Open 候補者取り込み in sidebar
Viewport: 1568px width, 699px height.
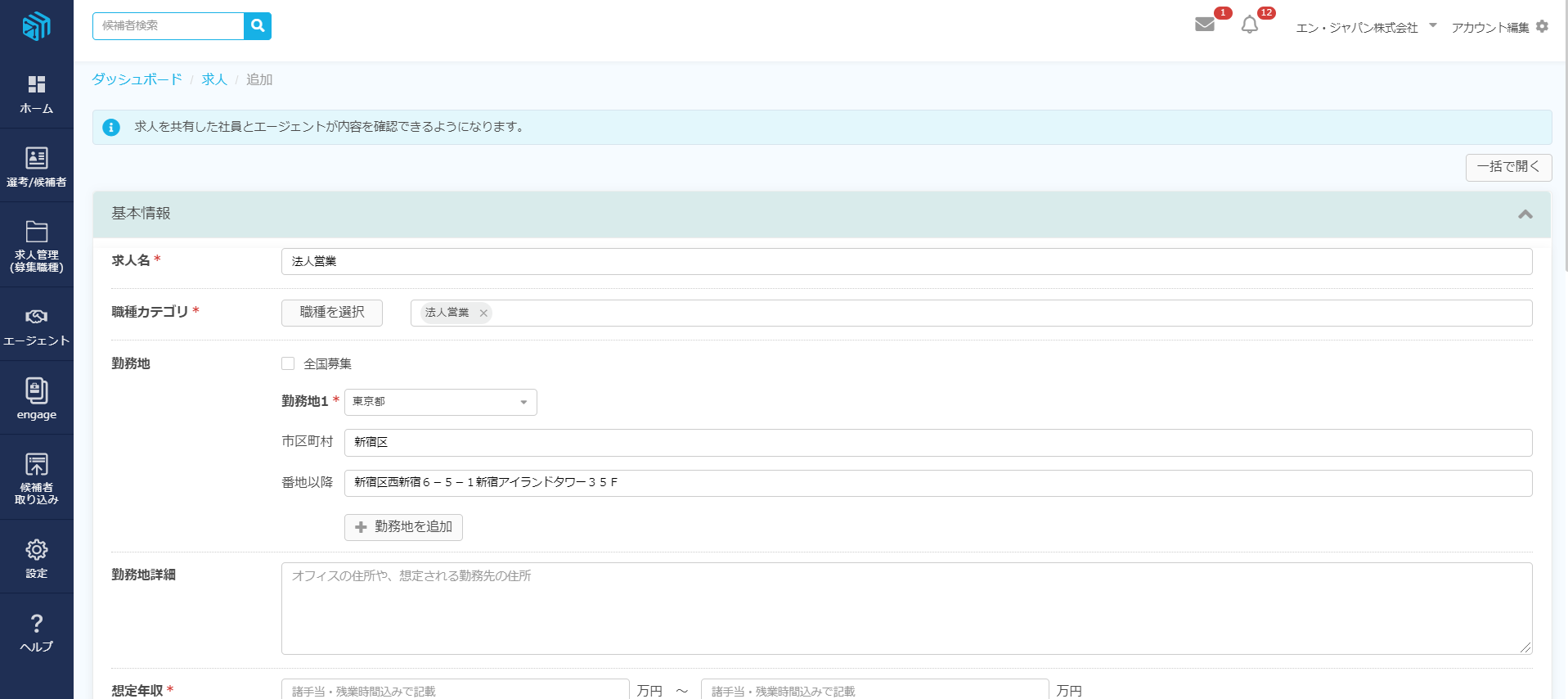point(37,478)
